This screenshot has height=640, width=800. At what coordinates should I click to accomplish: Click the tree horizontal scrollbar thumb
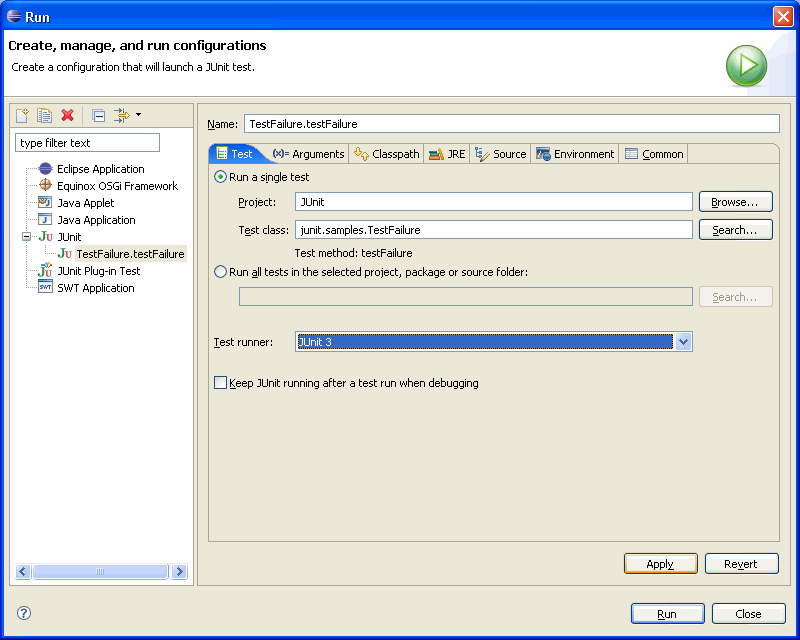click(x=101, y=571)
